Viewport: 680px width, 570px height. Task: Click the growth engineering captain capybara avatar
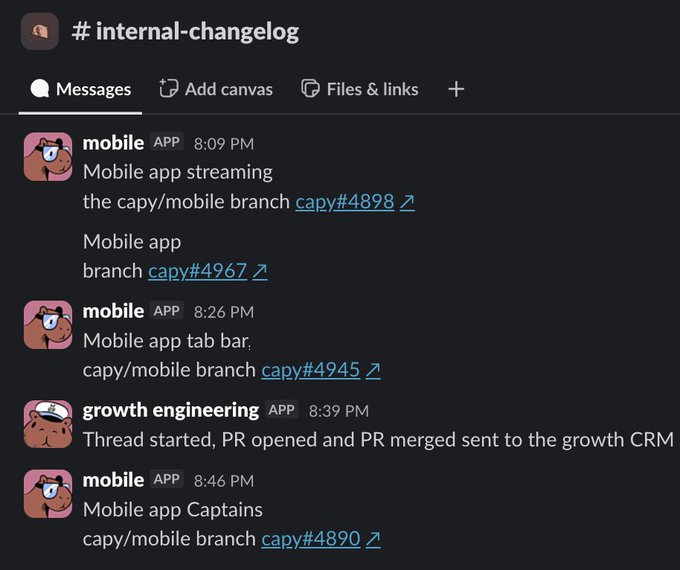coord(48,424)
